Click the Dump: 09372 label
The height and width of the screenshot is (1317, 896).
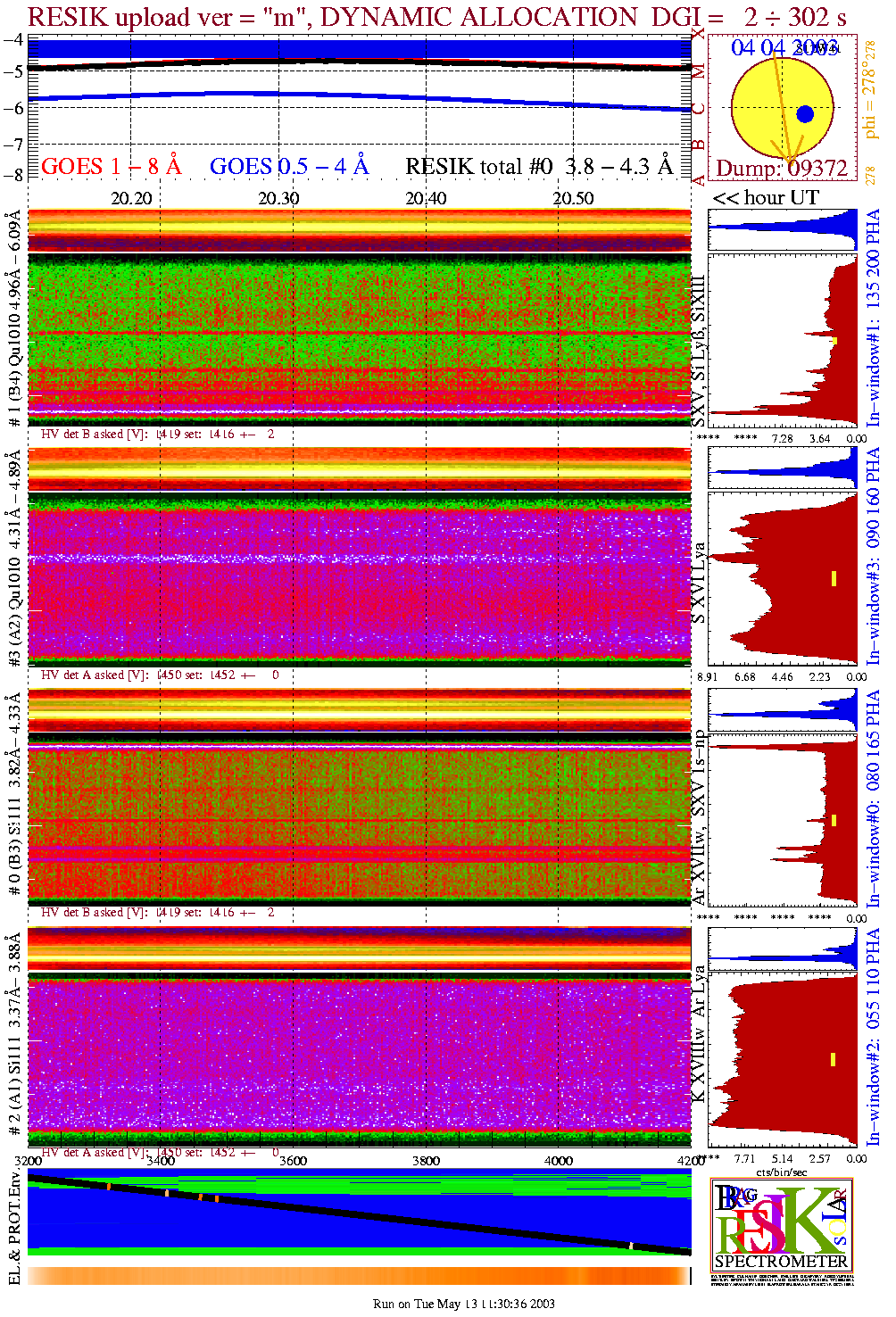tap(782, 169)
